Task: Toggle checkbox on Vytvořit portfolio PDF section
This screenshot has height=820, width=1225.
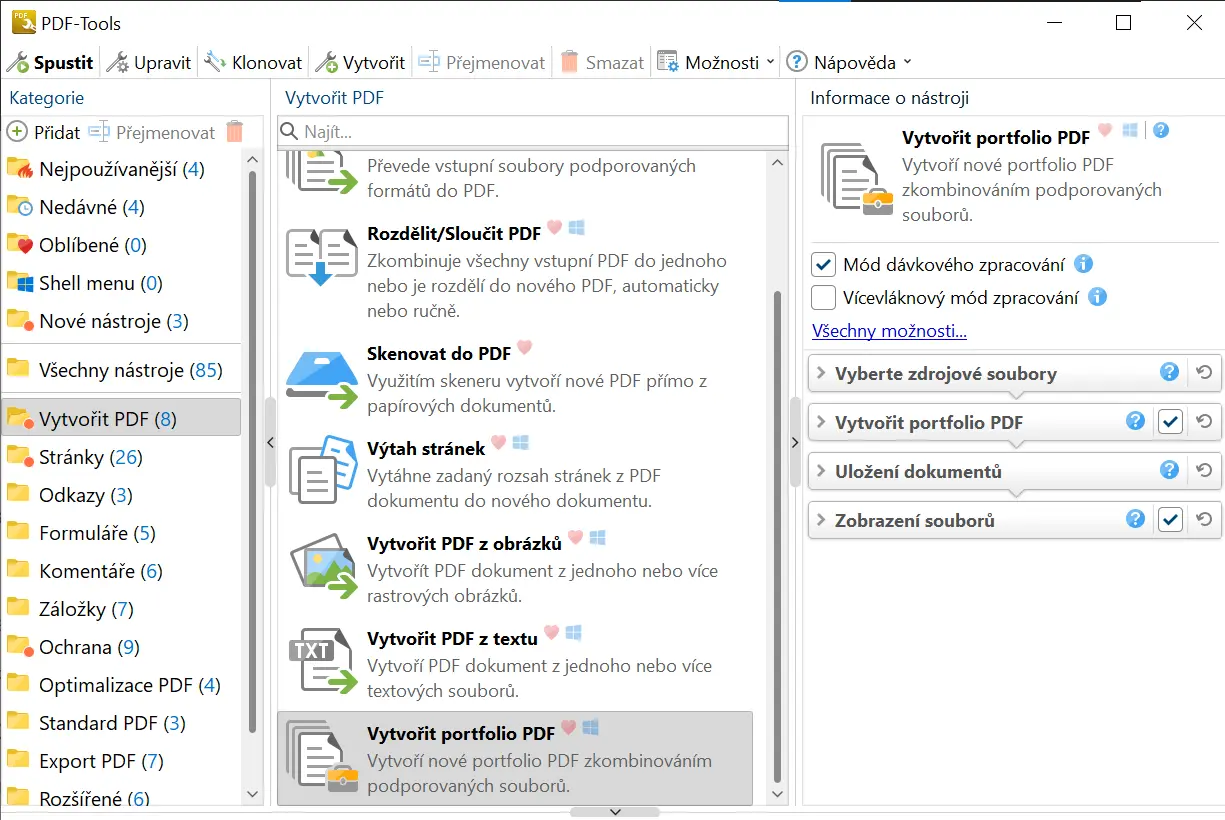Action: point(1170,422)
